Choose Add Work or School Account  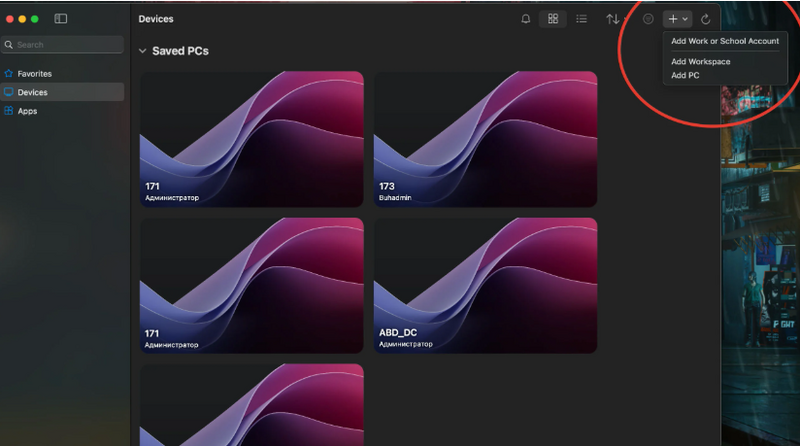[x=725, y=41]
